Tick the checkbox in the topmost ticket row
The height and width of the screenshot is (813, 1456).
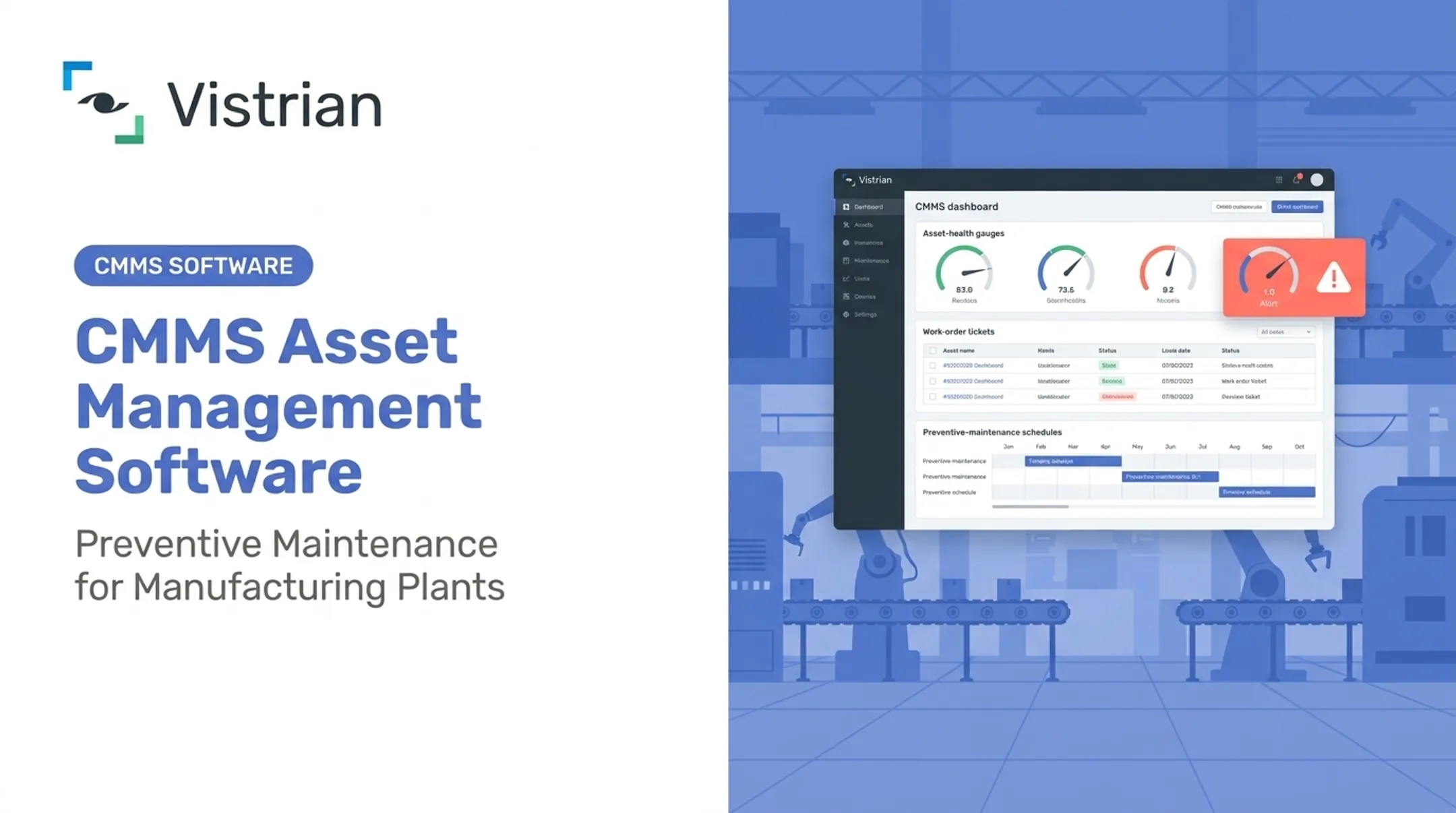click(932, 365)
